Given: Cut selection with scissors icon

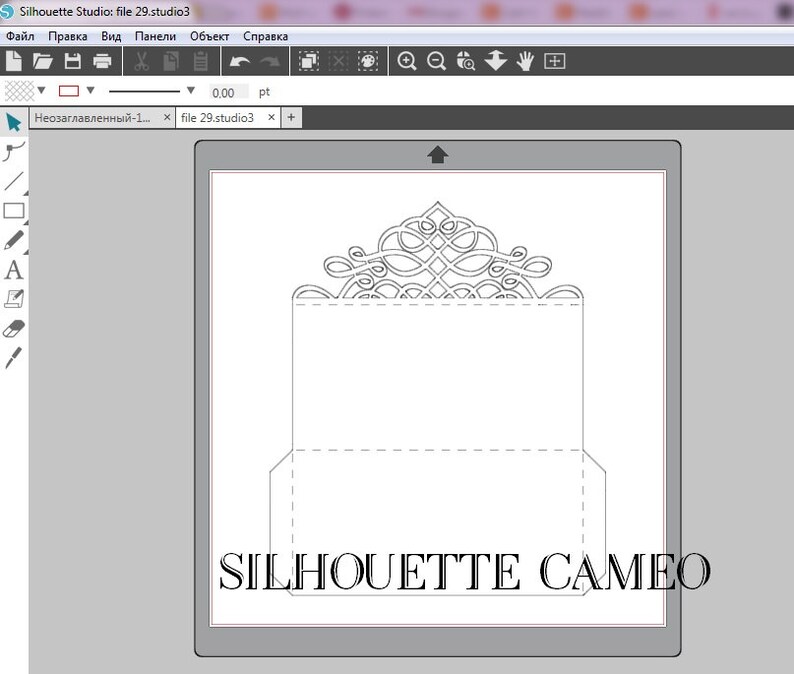Looking at the screenshot, I should click(141, 61).
